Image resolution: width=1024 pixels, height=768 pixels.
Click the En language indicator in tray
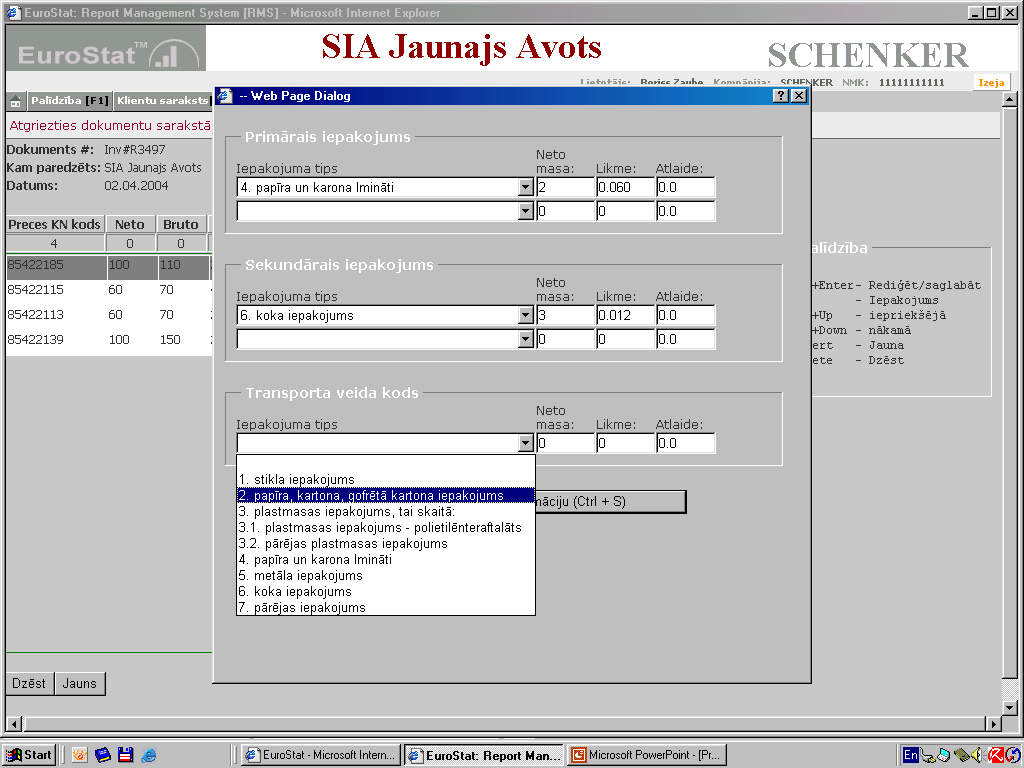pos(910,756)
